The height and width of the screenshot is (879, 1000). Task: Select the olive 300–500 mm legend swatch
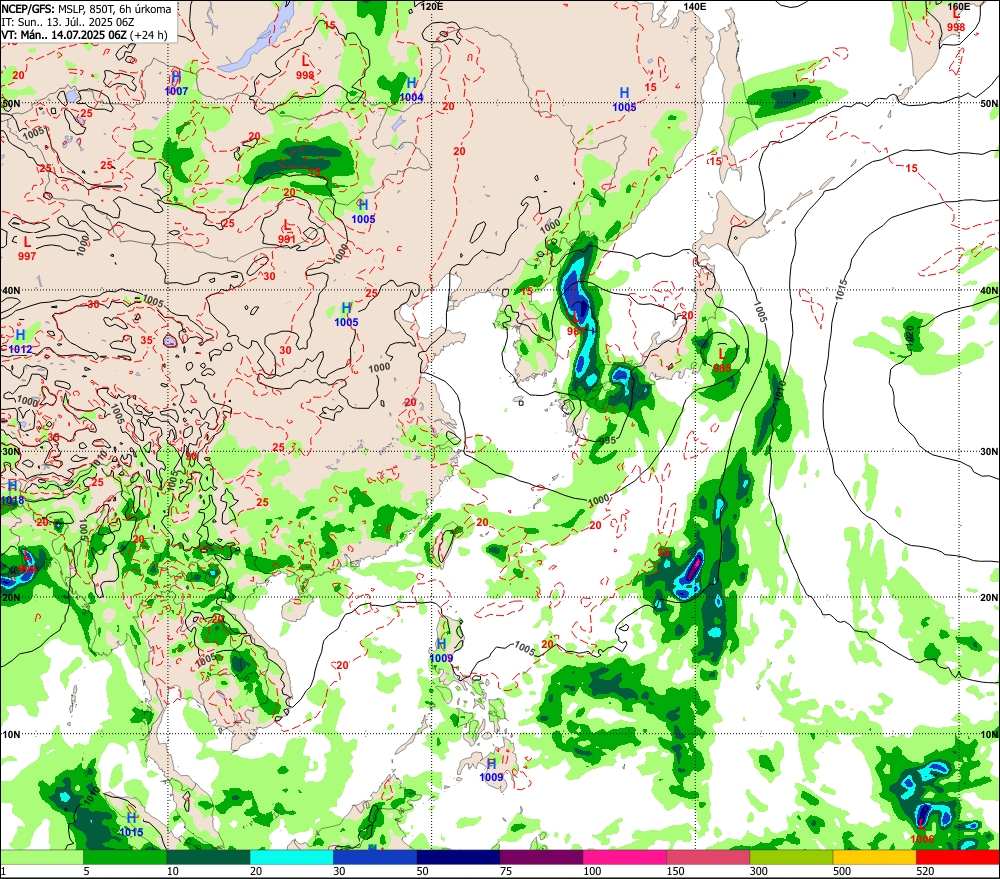click(791, 857)
